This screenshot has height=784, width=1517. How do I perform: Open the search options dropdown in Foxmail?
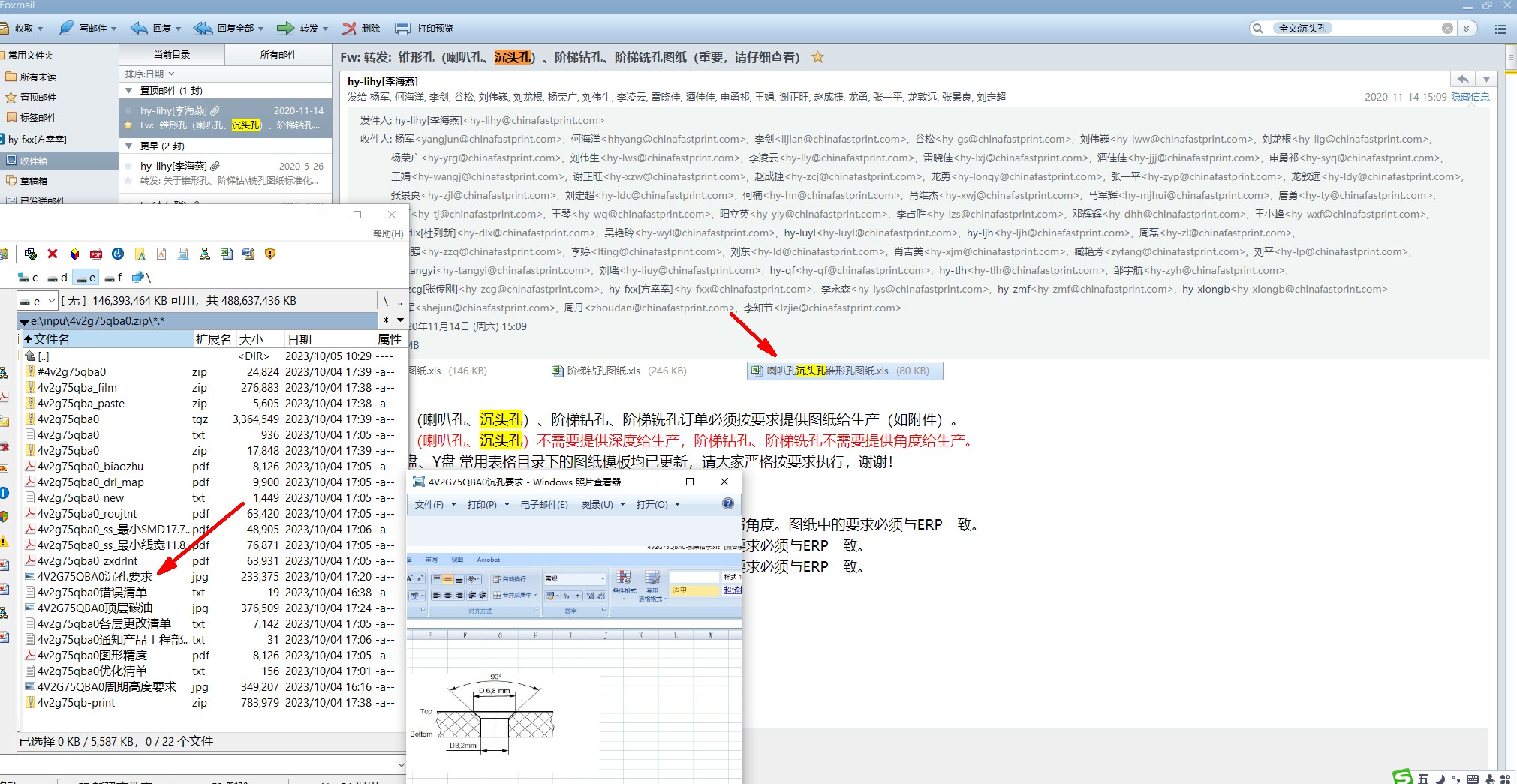[1467, 29]
